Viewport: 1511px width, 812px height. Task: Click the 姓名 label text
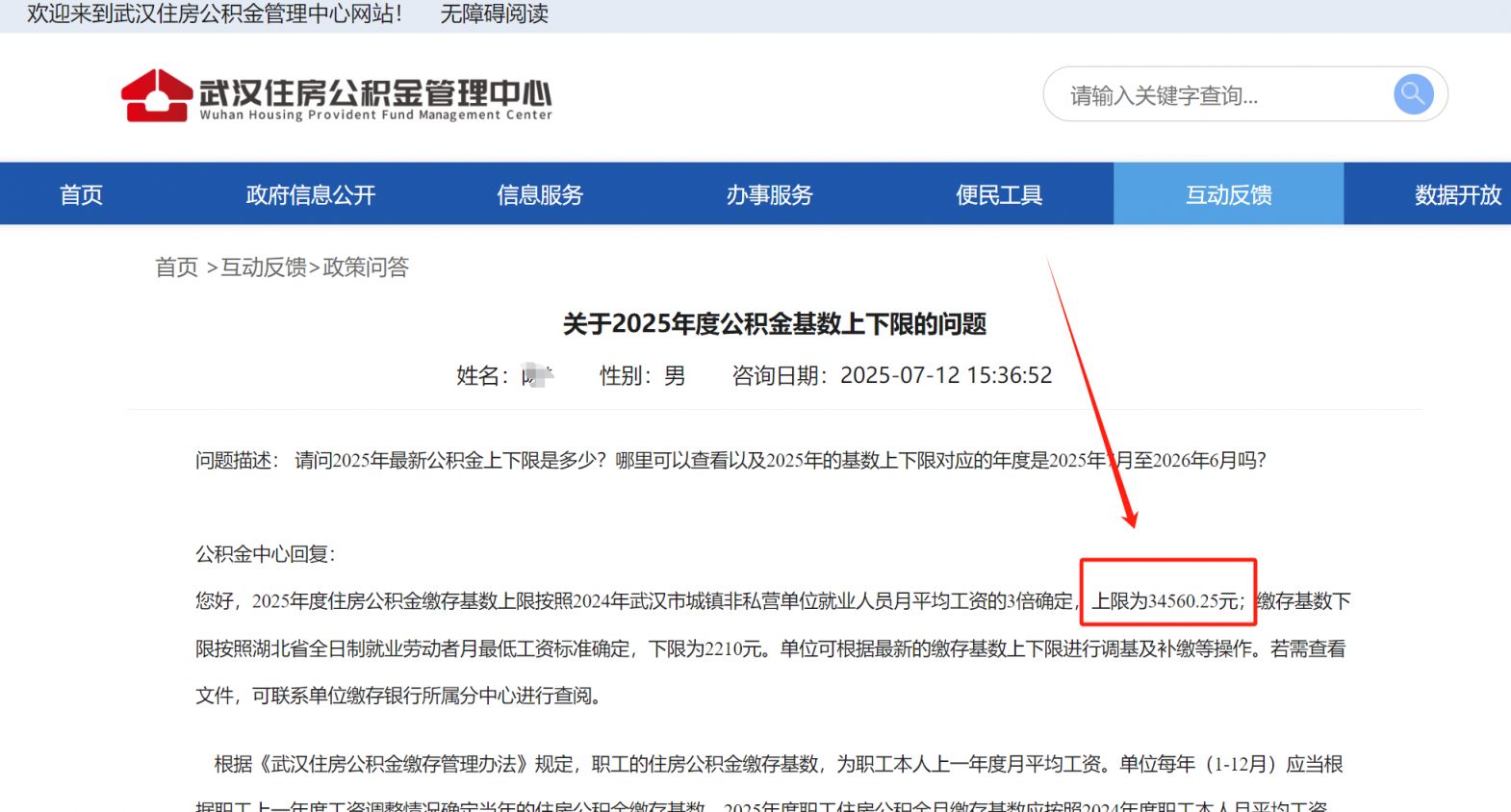[x=482, y=375]
